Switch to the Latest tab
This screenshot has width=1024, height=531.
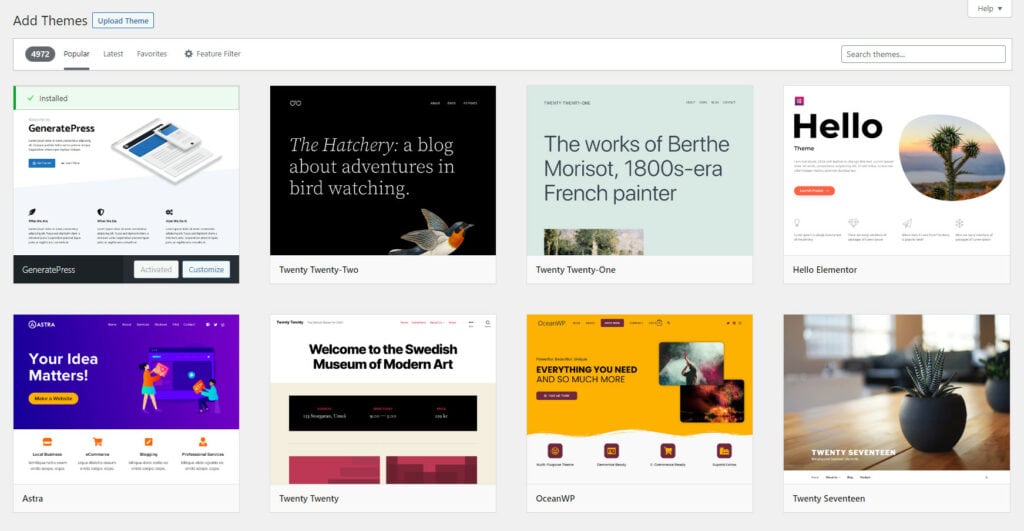[x=113, y=54]
